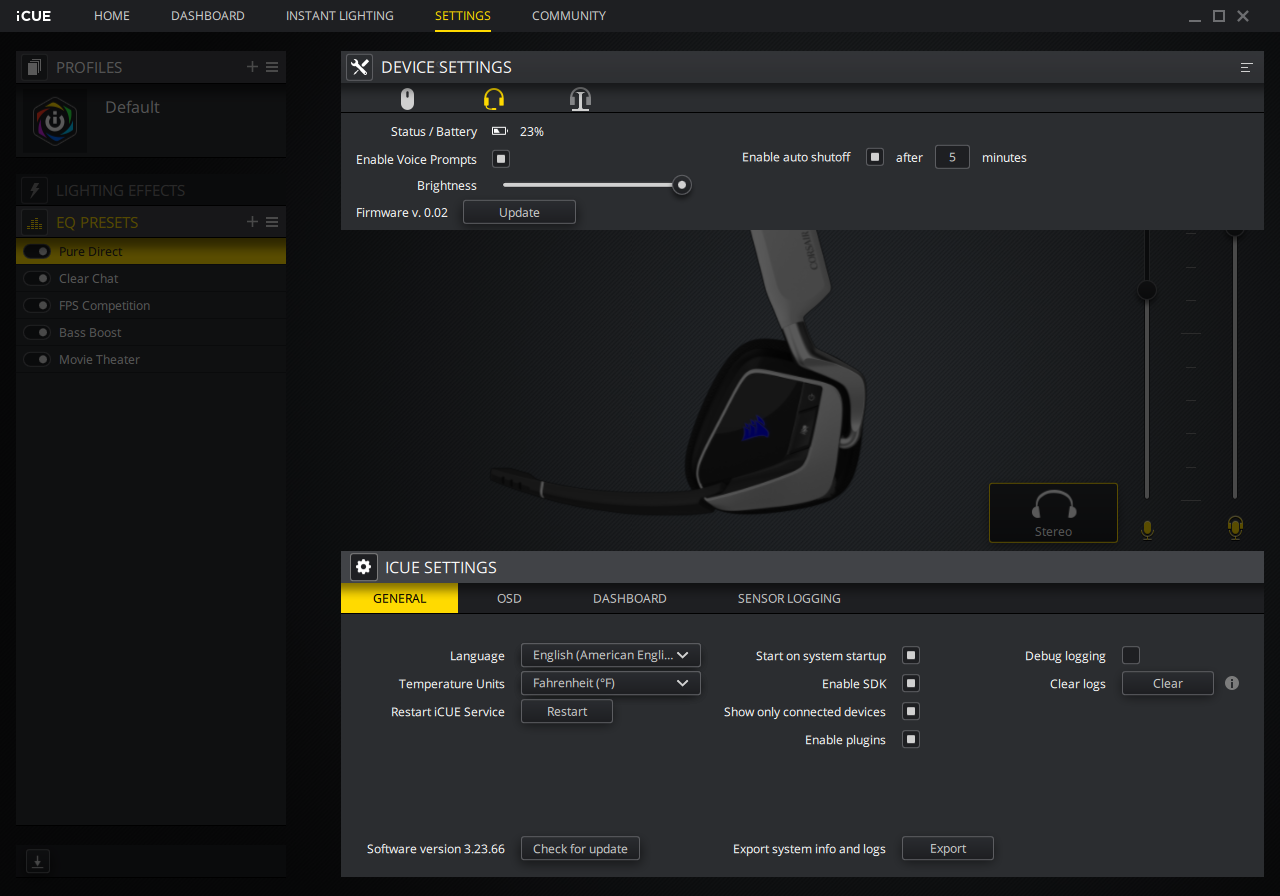Click the "LIGHTING EFFECTS" header text
The image size is (1280, 896).
point(120,190)
